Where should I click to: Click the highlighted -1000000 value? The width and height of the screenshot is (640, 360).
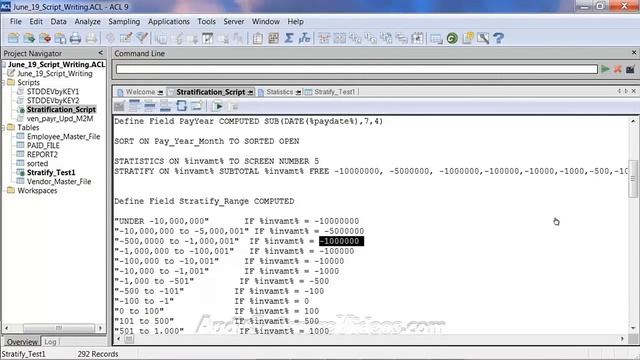341,241
